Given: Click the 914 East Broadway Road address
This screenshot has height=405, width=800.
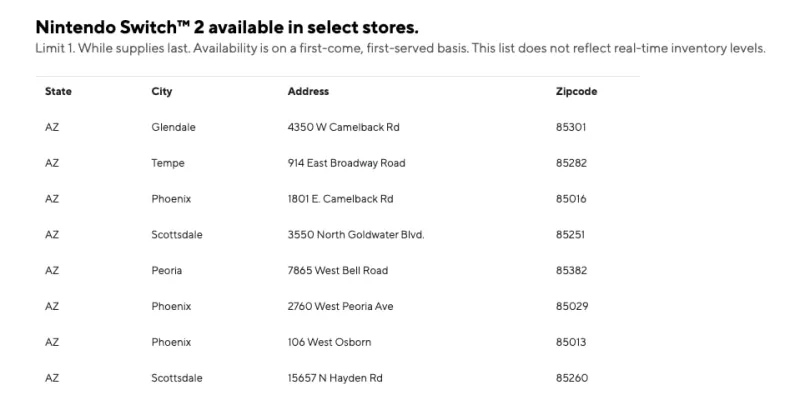Looking at the screenshot, I should pos(346,163).
